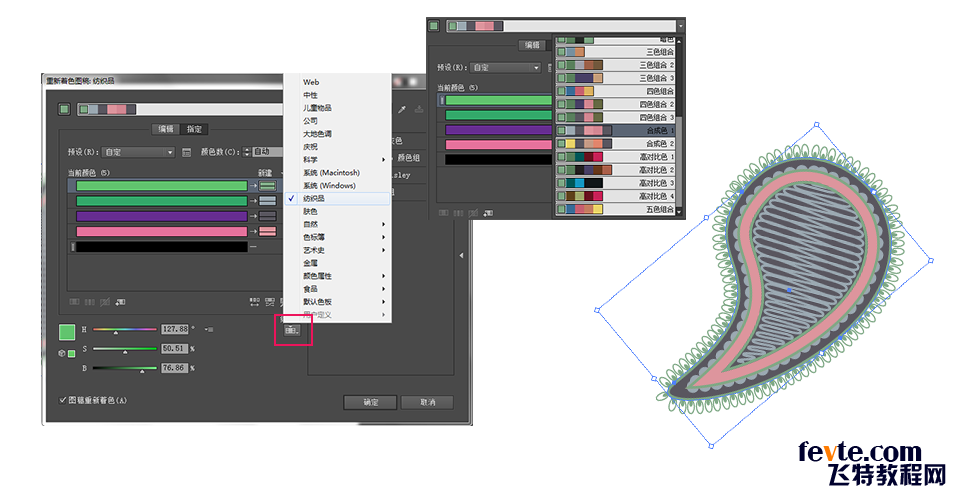Click the swatch library icon in red box

coord(292,330)
